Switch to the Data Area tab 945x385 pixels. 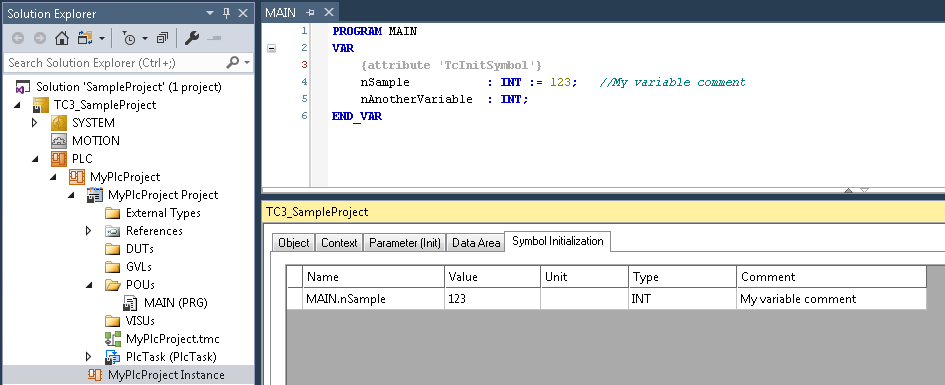point(476,243)
